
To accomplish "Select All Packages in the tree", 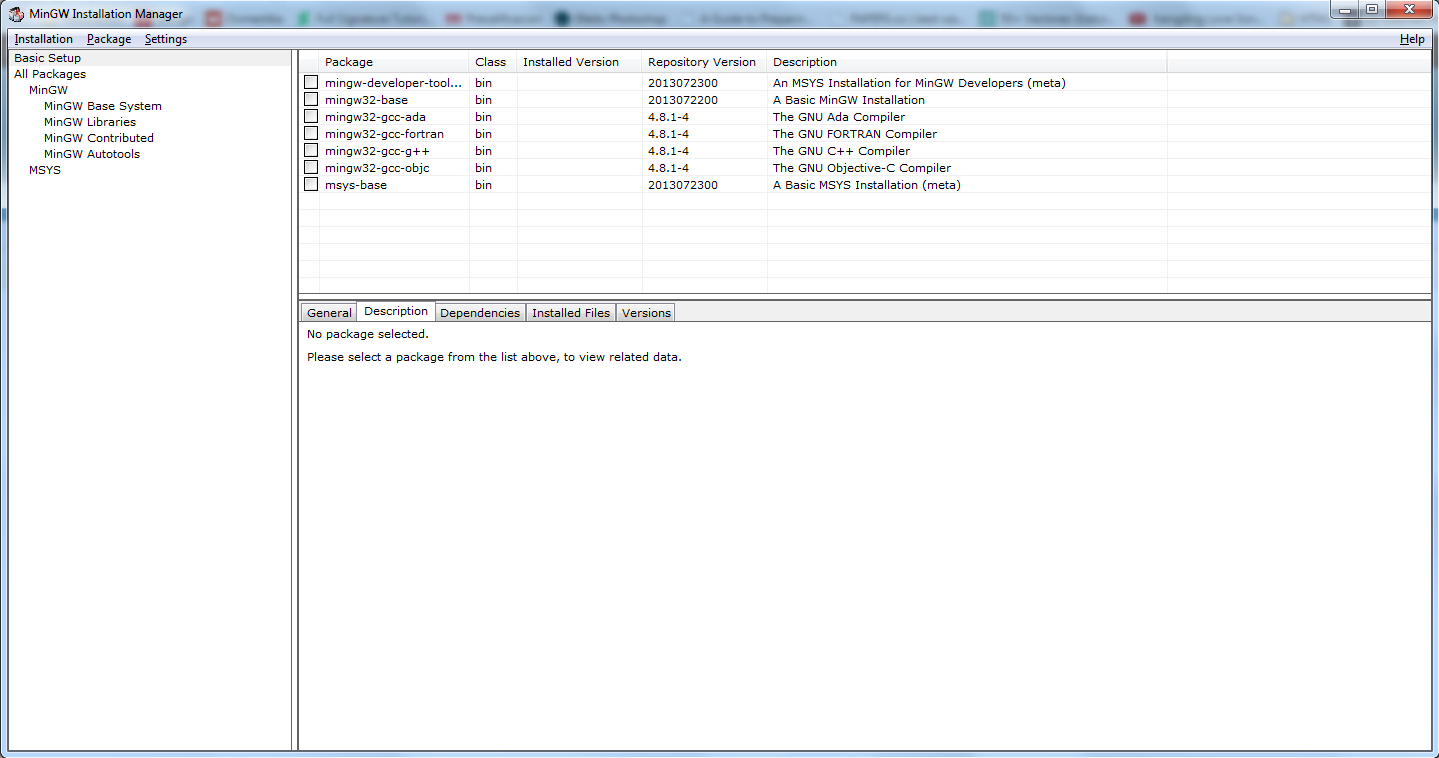I will (50, 74).
